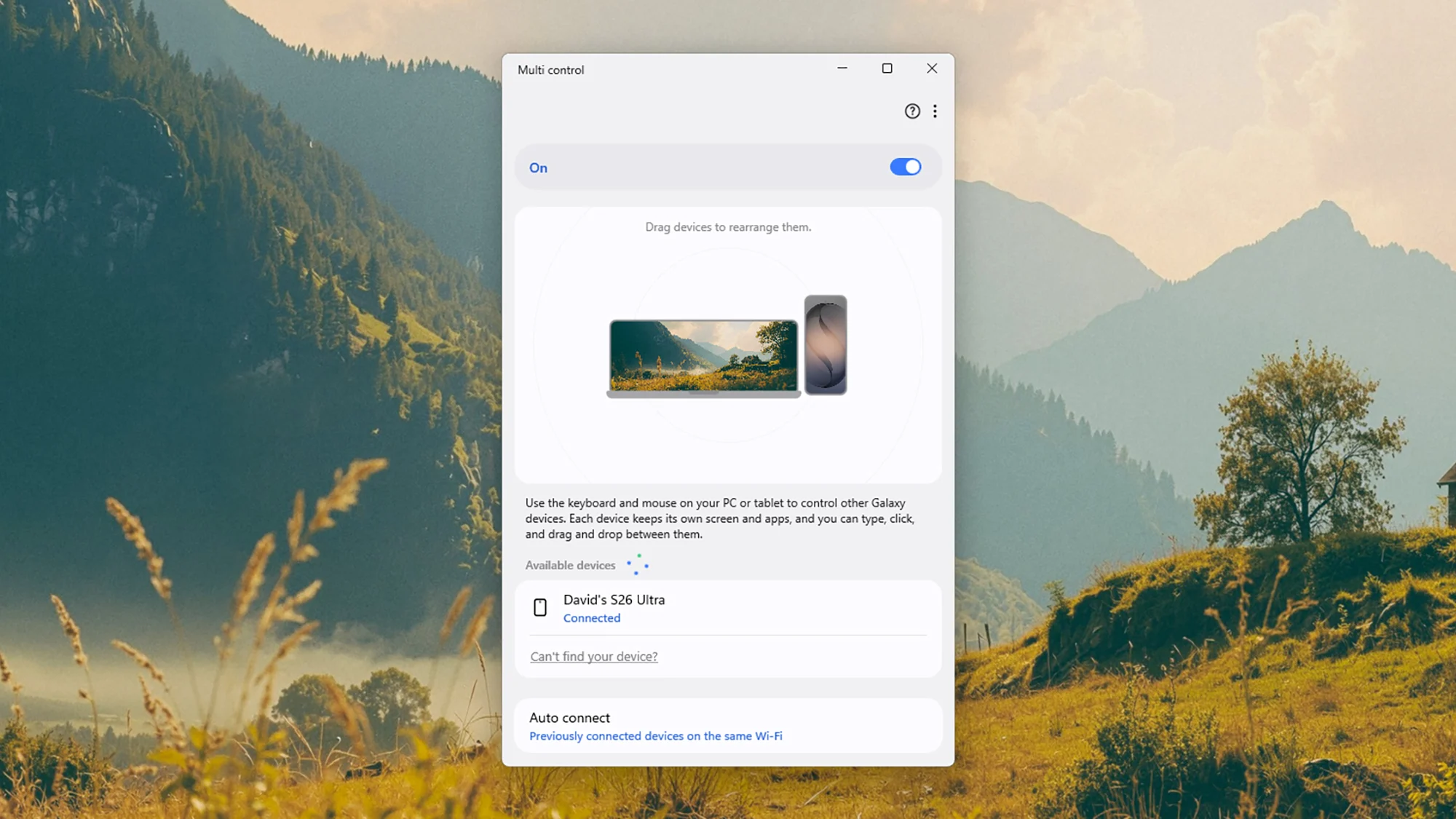Click the Available devices heading

(570, 566)
